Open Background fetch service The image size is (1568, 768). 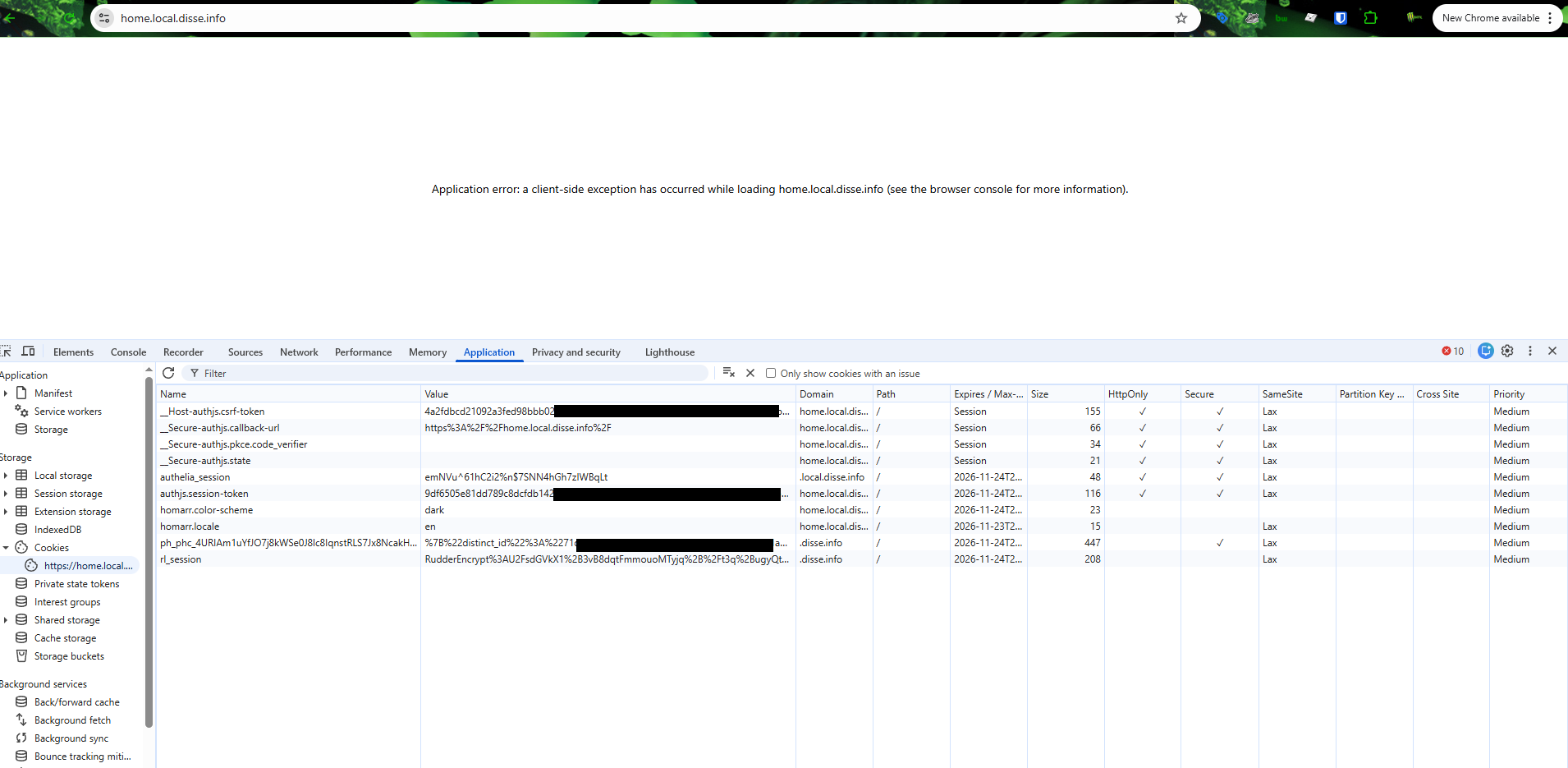coord(72,720)
